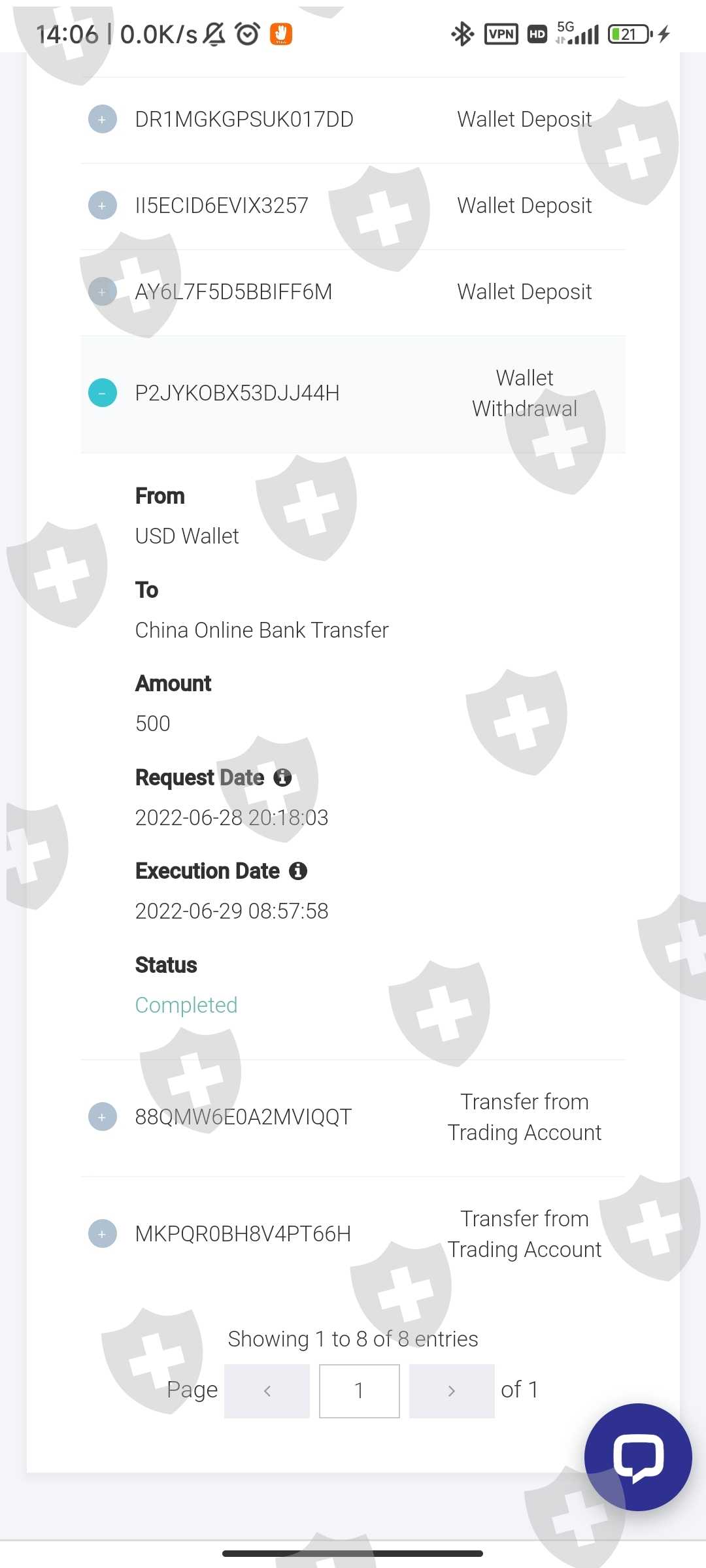Expand row II5ECID6EVIX3257 details
706x1568 pixels.
(x=103, y=206)
